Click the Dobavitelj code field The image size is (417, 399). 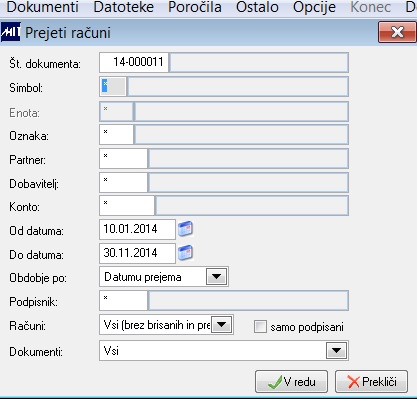click(x=123, y=182)
